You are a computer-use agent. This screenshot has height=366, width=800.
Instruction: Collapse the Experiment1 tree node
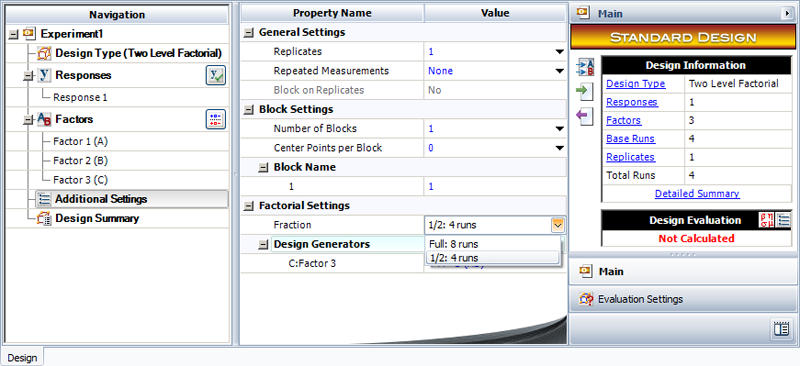[13, 35]
